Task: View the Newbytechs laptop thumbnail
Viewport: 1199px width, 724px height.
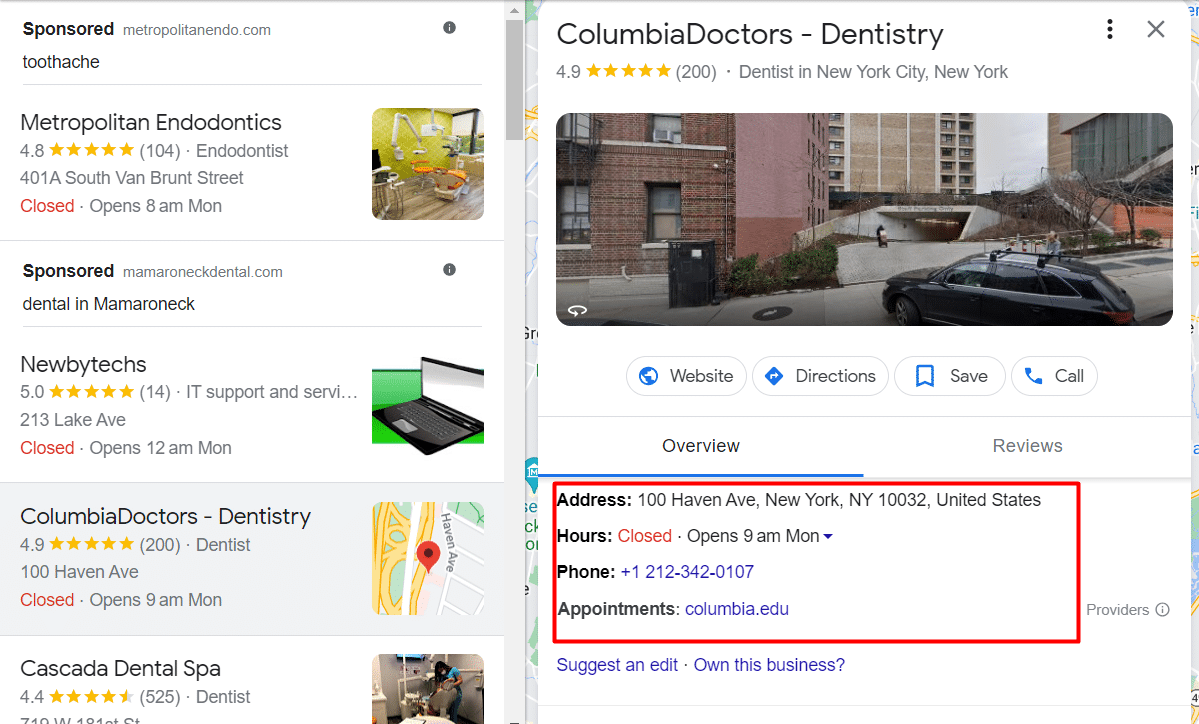Action: click(427, 405)
